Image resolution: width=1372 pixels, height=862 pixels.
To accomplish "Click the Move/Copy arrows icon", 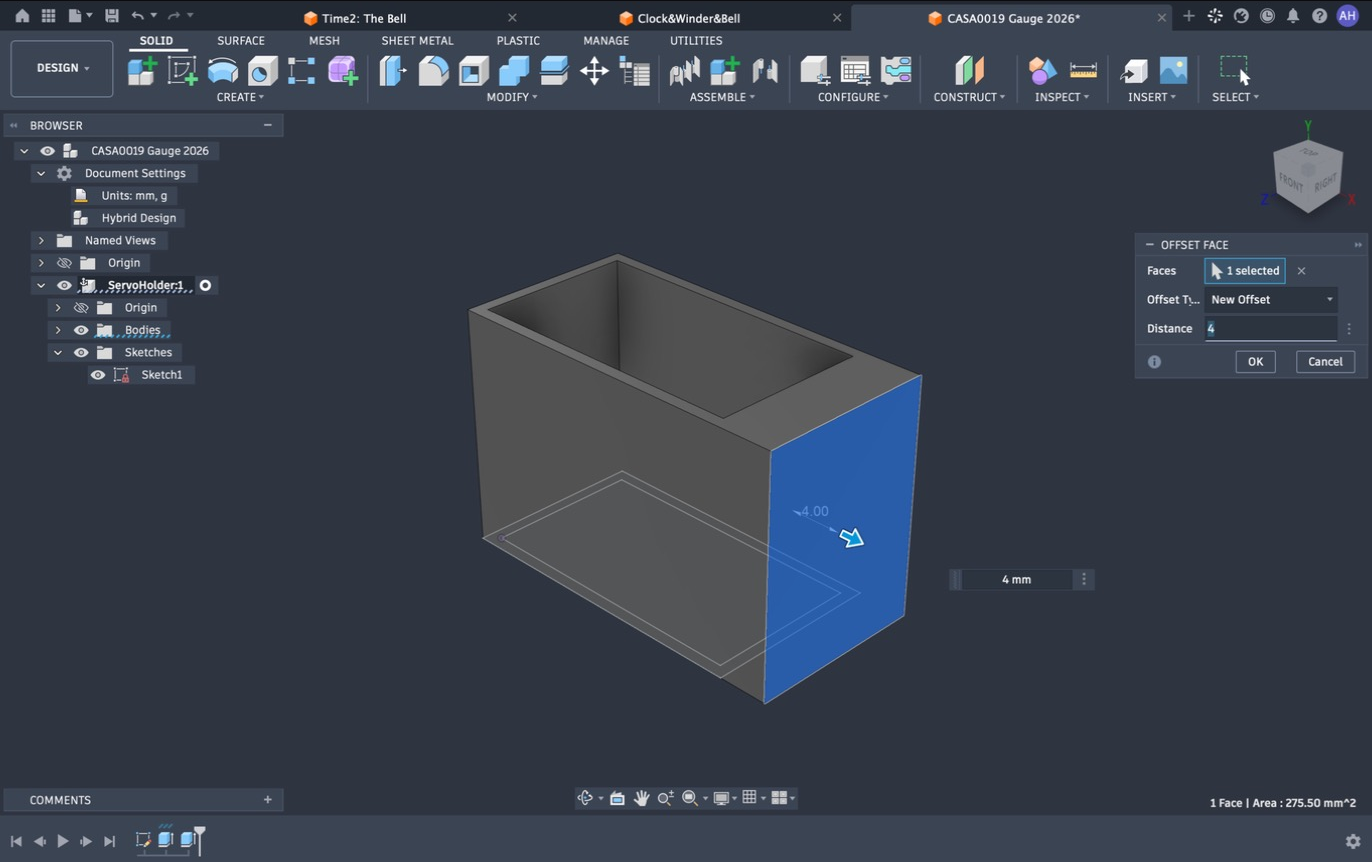I will click(594, 71).
